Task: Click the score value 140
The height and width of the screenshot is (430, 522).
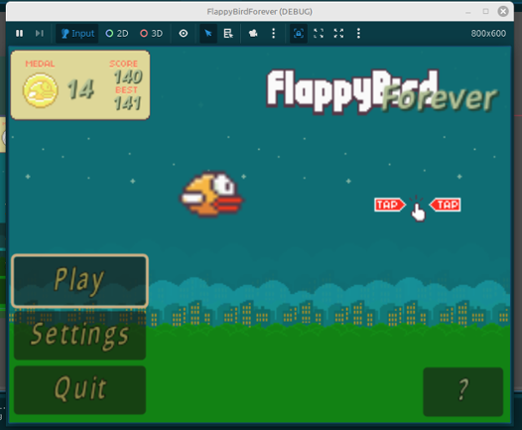Action: pos(128,77)
